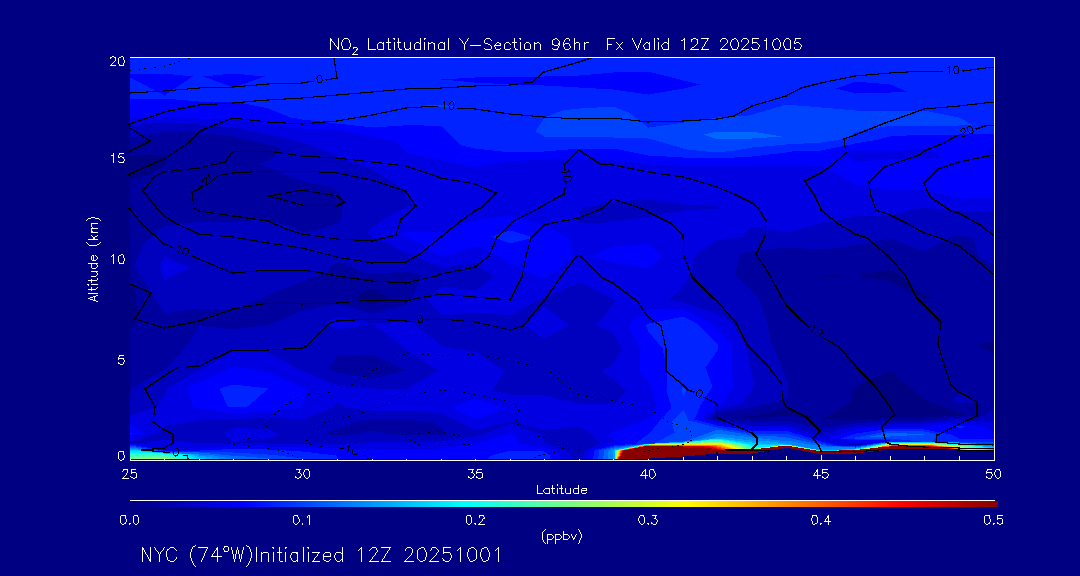Click the 0.4 value label on the colorbar

(x=821, y=520)
